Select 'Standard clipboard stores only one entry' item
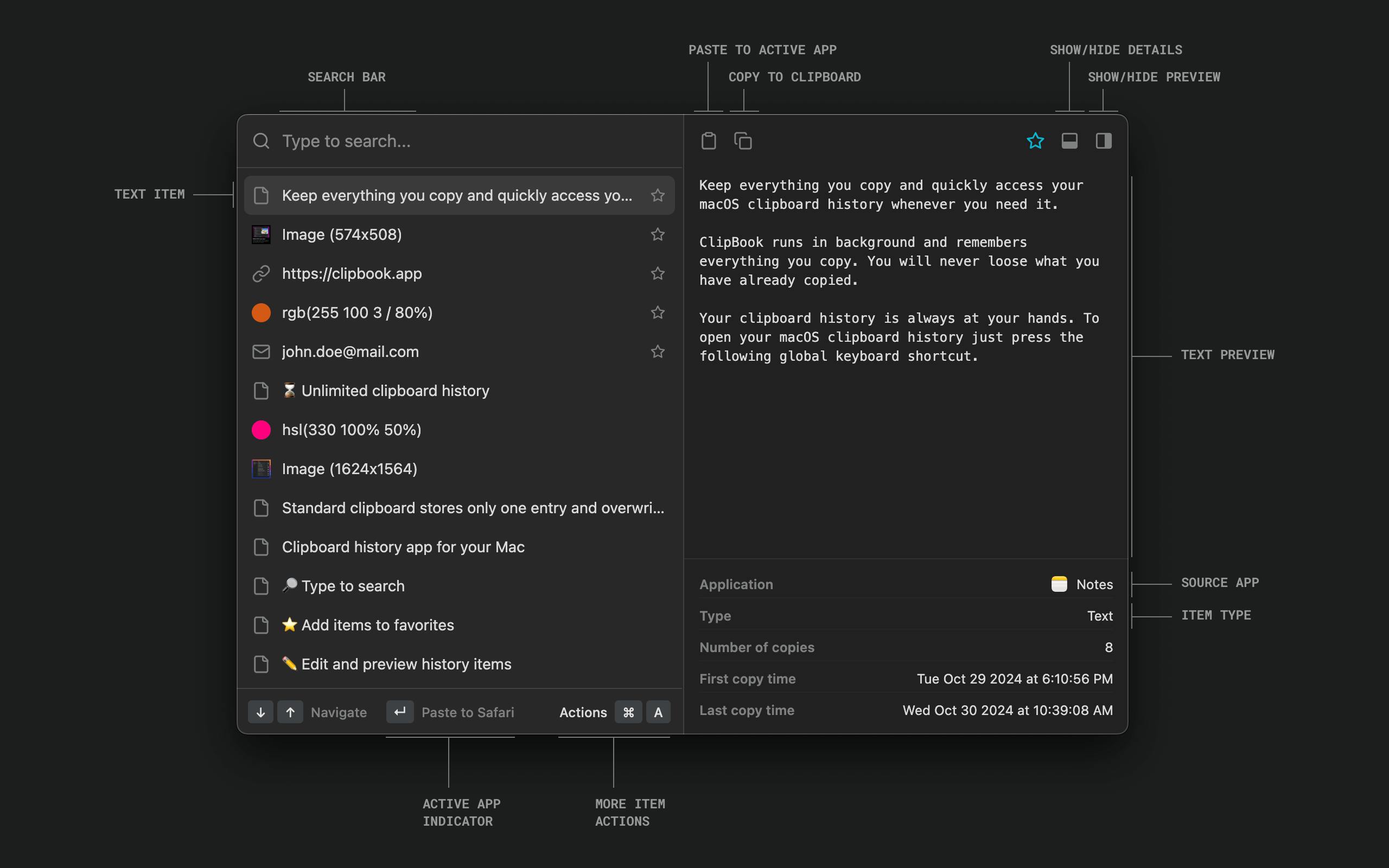This screenshot has width=1389, height=868. tap(459, 507)
